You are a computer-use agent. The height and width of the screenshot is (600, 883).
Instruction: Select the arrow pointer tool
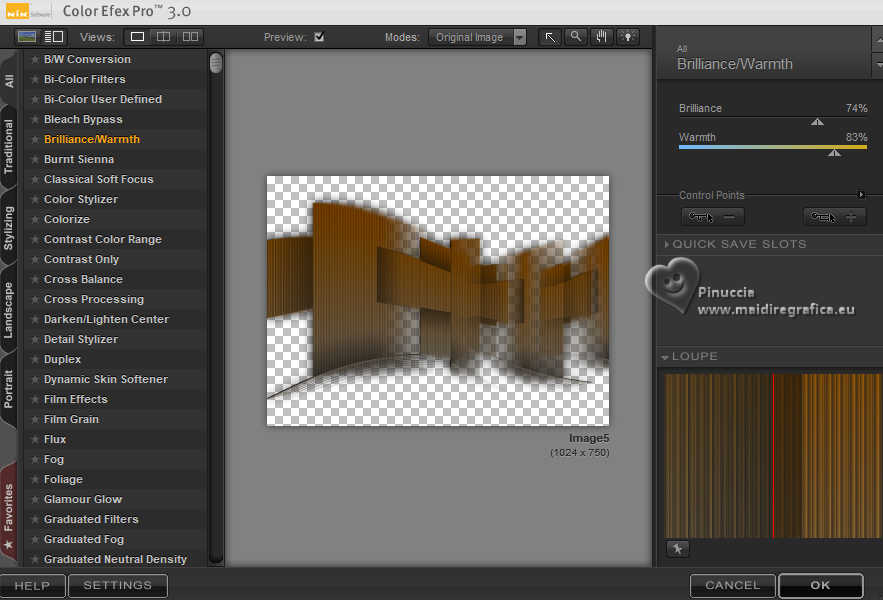click(x=550, y=37)
